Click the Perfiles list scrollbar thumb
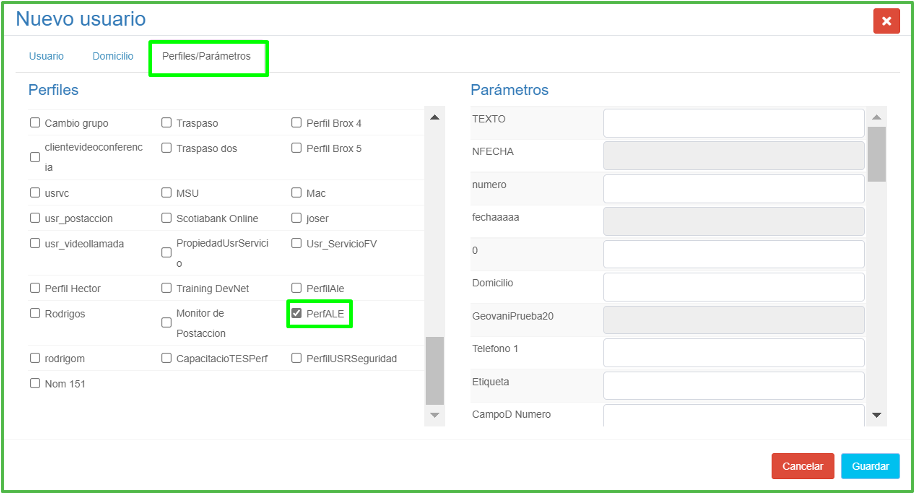This screenshot has width=914, height=494. (x=434, y=370)
